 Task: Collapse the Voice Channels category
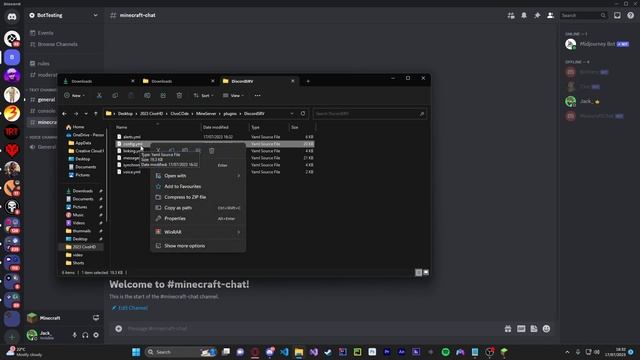[x=42, y=137]
